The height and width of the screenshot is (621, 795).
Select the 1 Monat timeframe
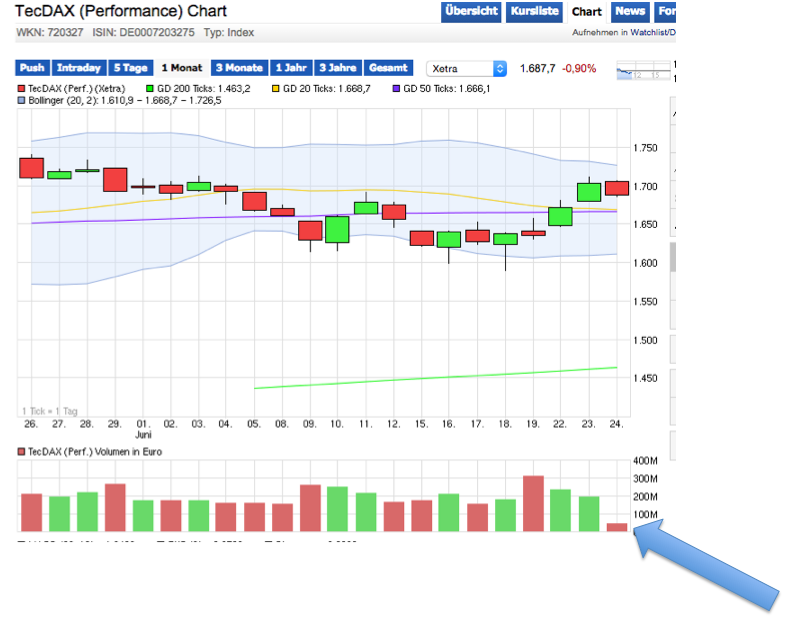pos(182,68)
